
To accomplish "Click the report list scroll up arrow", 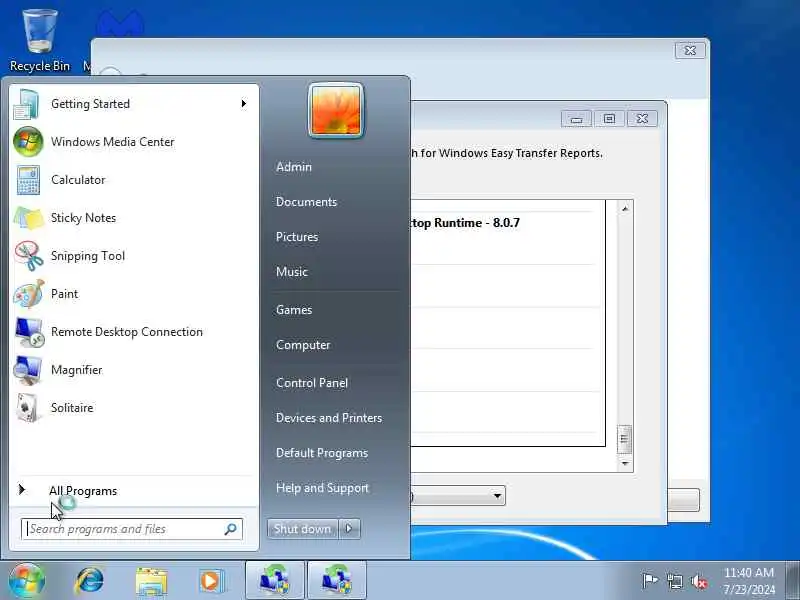I will tap(625, 209).
